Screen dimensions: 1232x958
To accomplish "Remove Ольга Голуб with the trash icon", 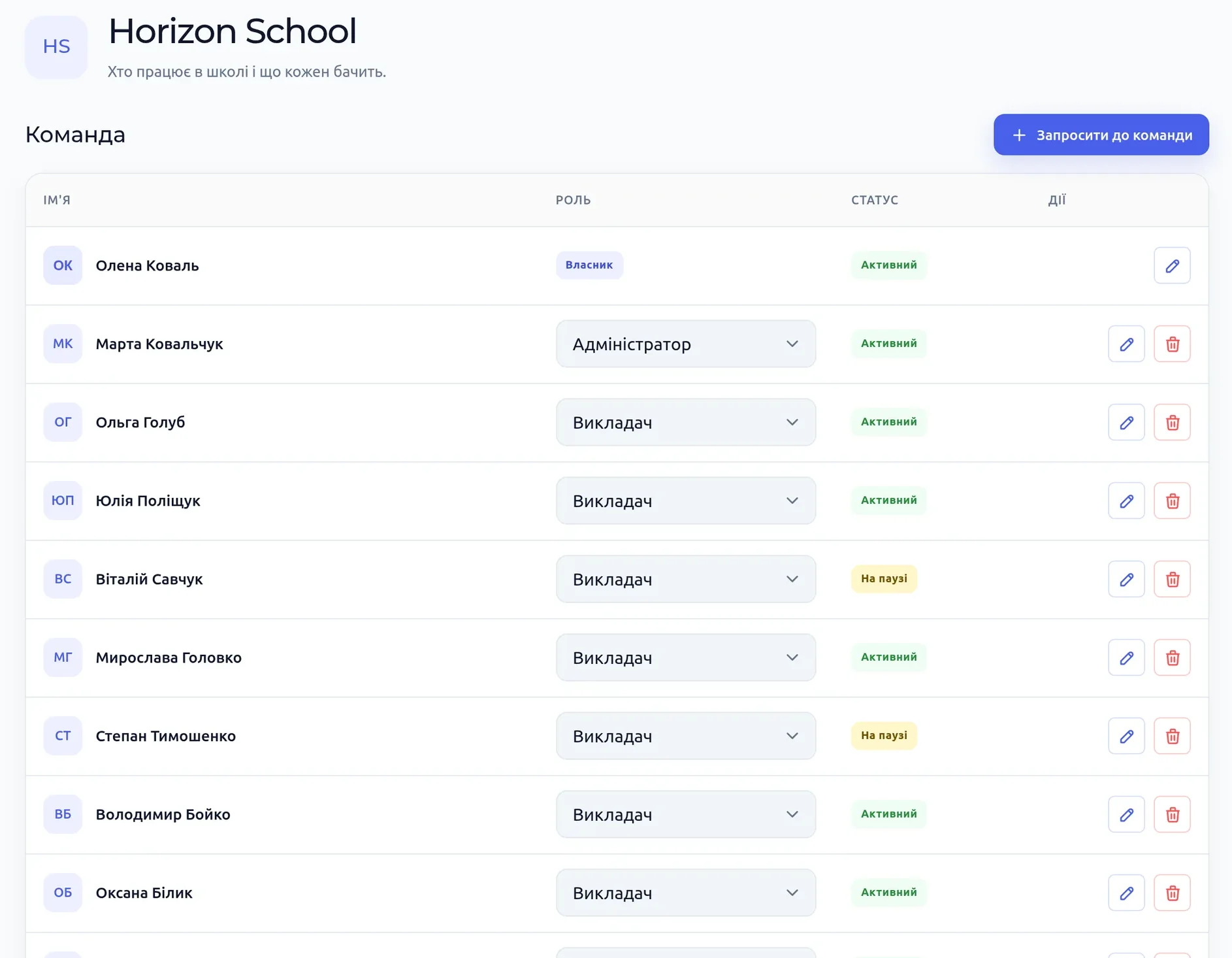I will (x=1172, y=422).
